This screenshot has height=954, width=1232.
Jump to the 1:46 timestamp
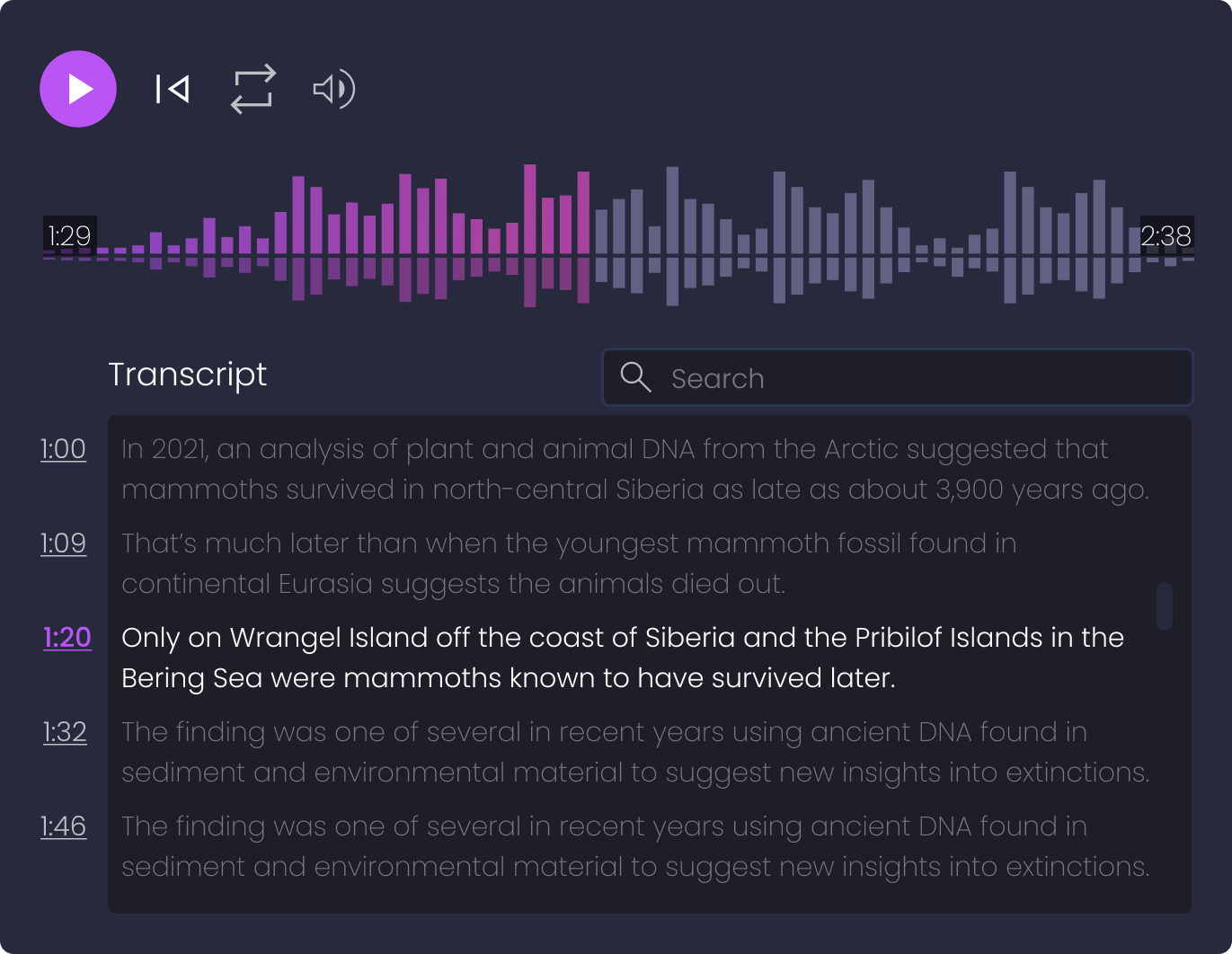[x=63, y=826]
